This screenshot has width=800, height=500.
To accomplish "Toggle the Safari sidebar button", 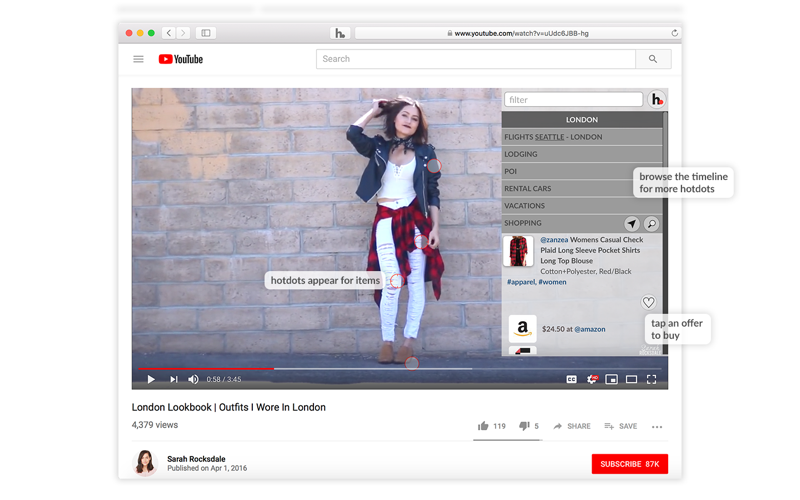I will pos(206,33).
